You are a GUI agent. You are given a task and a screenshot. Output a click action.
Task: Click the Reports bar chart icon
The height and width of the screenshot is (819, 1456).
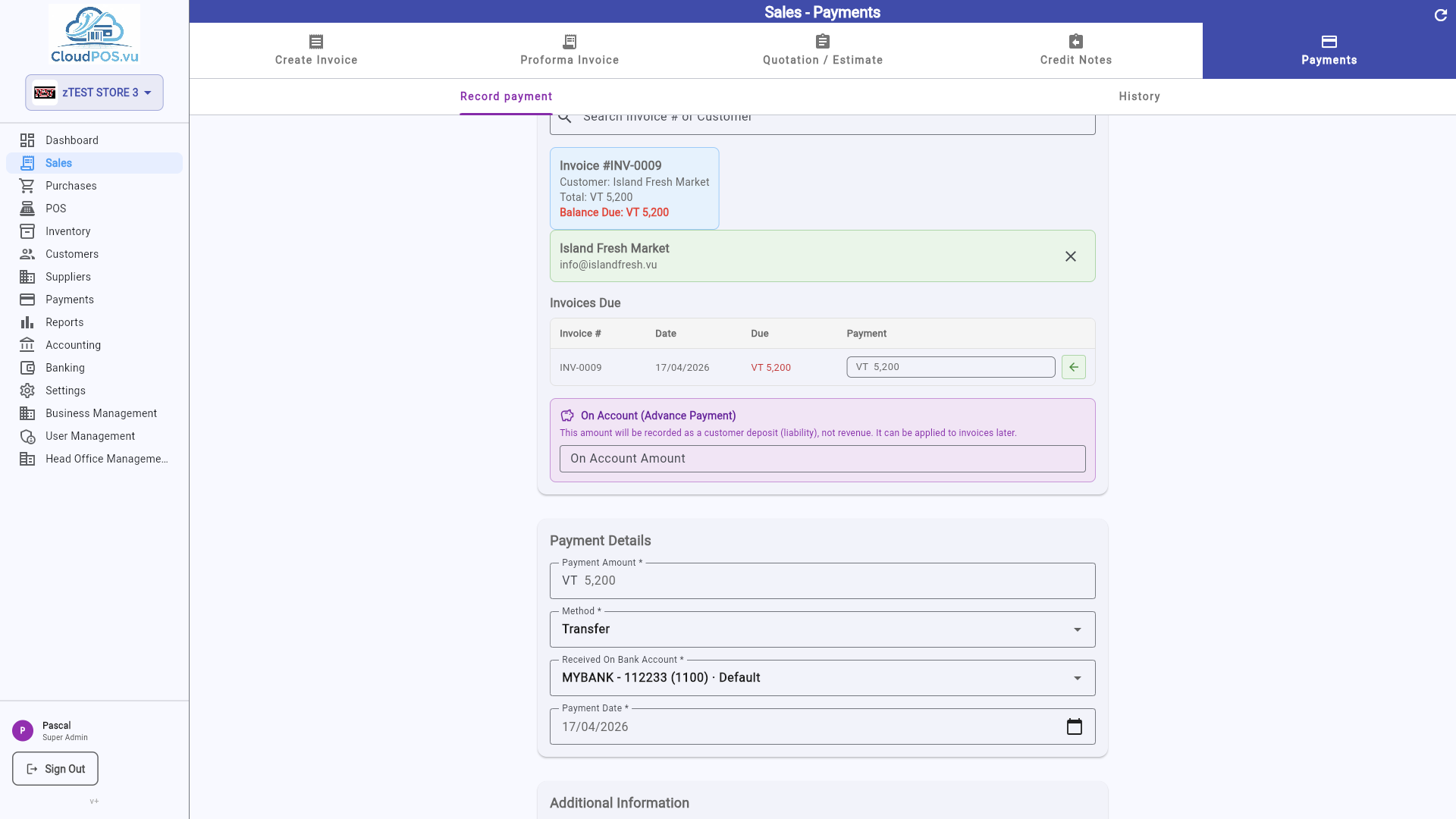coord(27,322)
